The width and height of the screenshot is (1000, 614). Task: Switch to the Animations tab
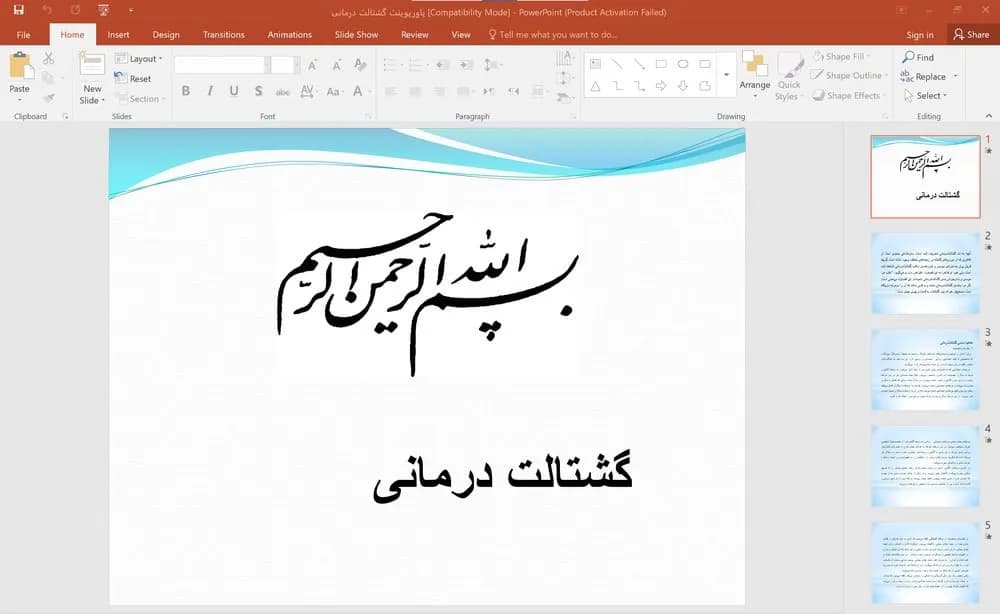coord(290,34)
